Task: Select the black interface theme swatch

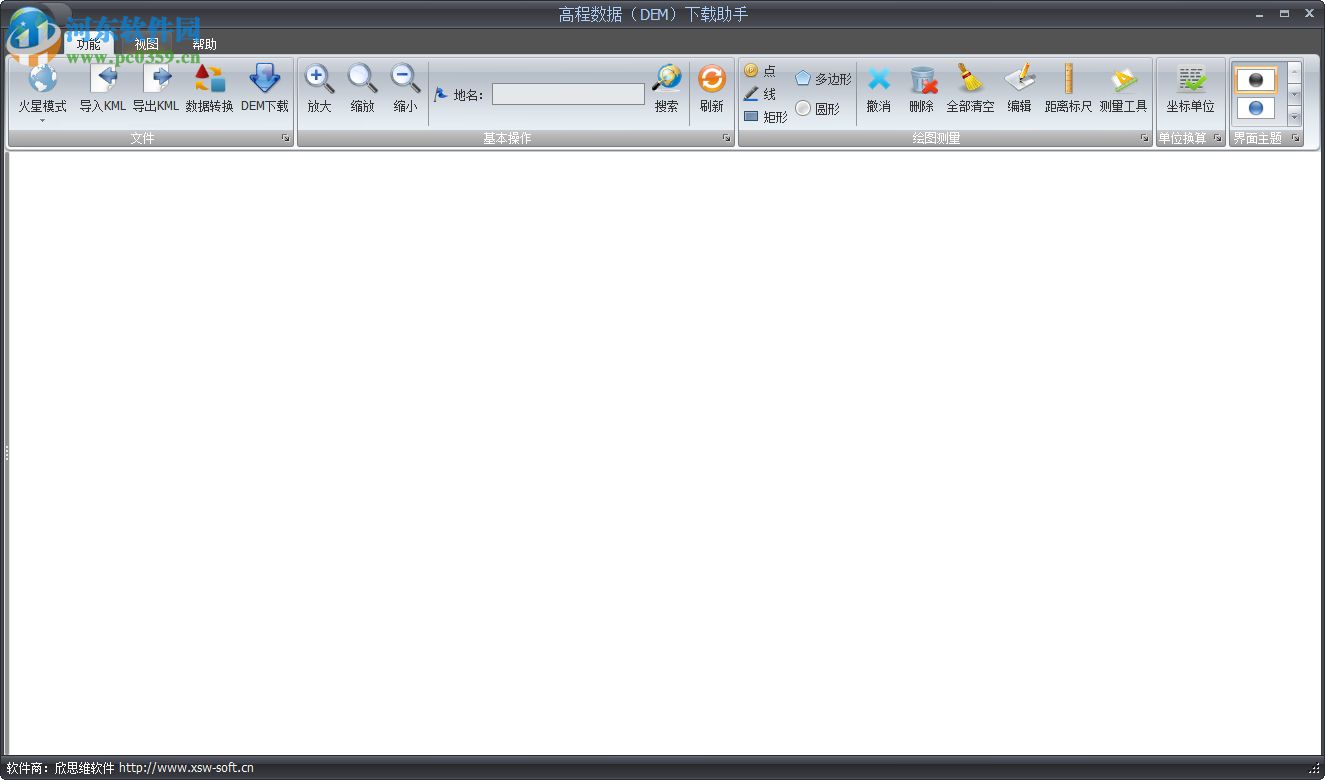Action: click(x=1256, y=80)
